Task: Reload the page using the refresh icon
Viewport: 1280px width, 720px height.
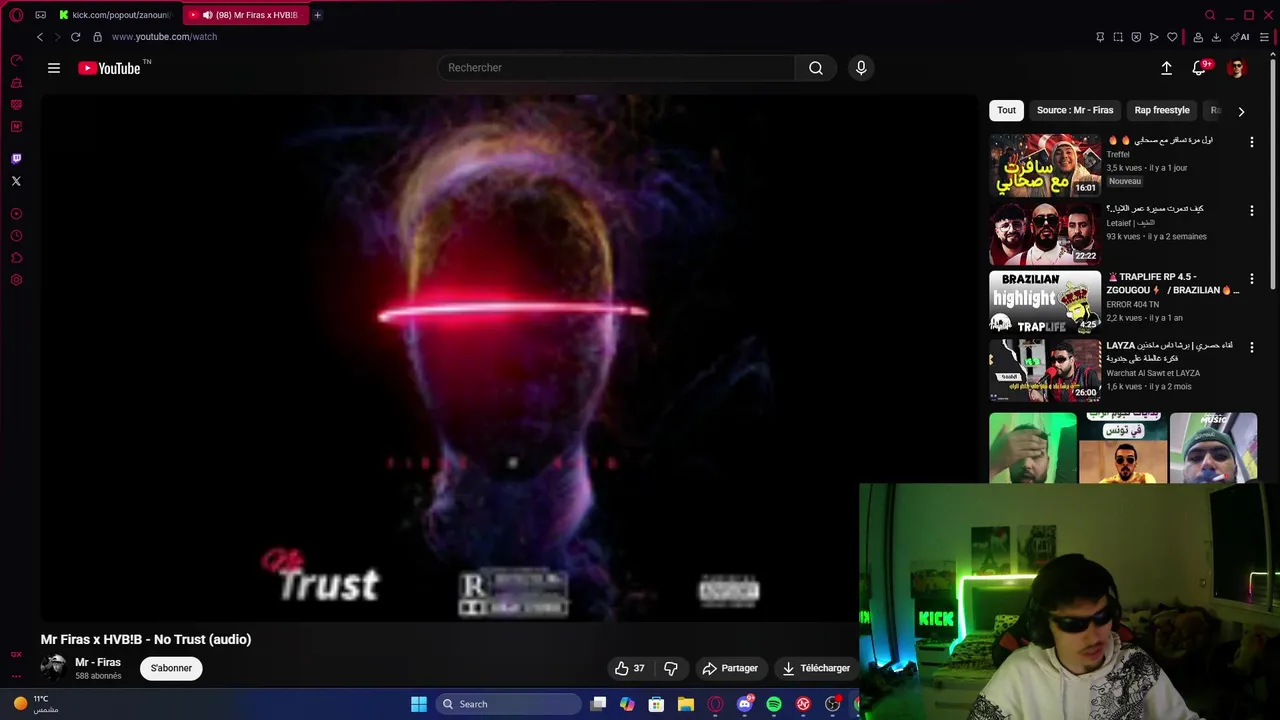Action: [75, 37]
